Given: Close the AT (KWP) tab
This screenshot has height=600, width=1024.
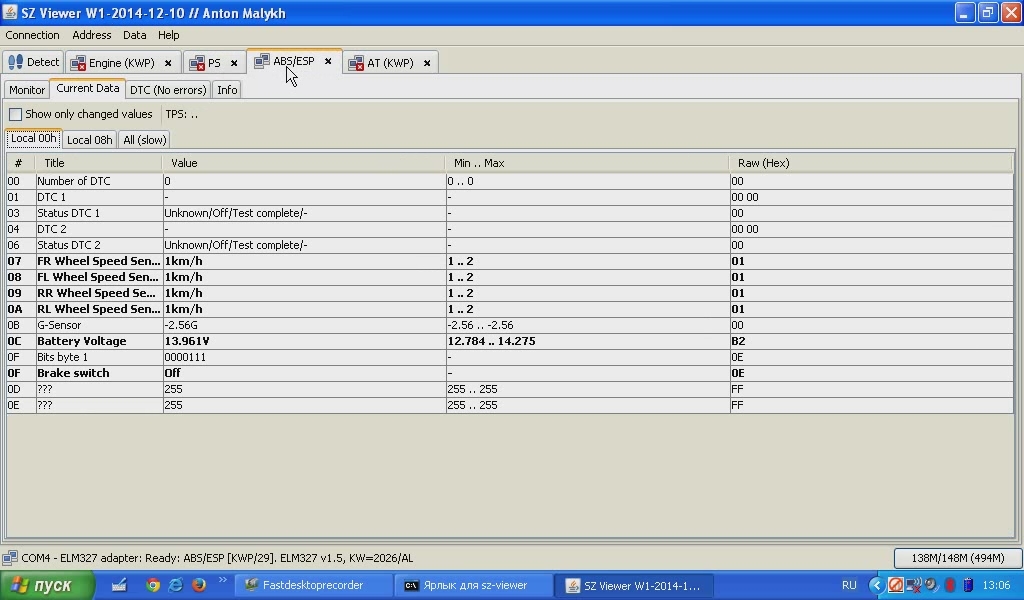Looking at the screenshot, I should click(x=427, y=63).
